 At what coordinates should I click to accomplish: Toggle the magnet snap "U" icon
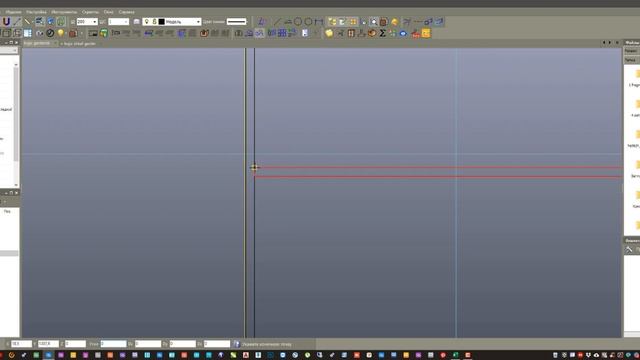pyautogui.click(x=6, y=22)
